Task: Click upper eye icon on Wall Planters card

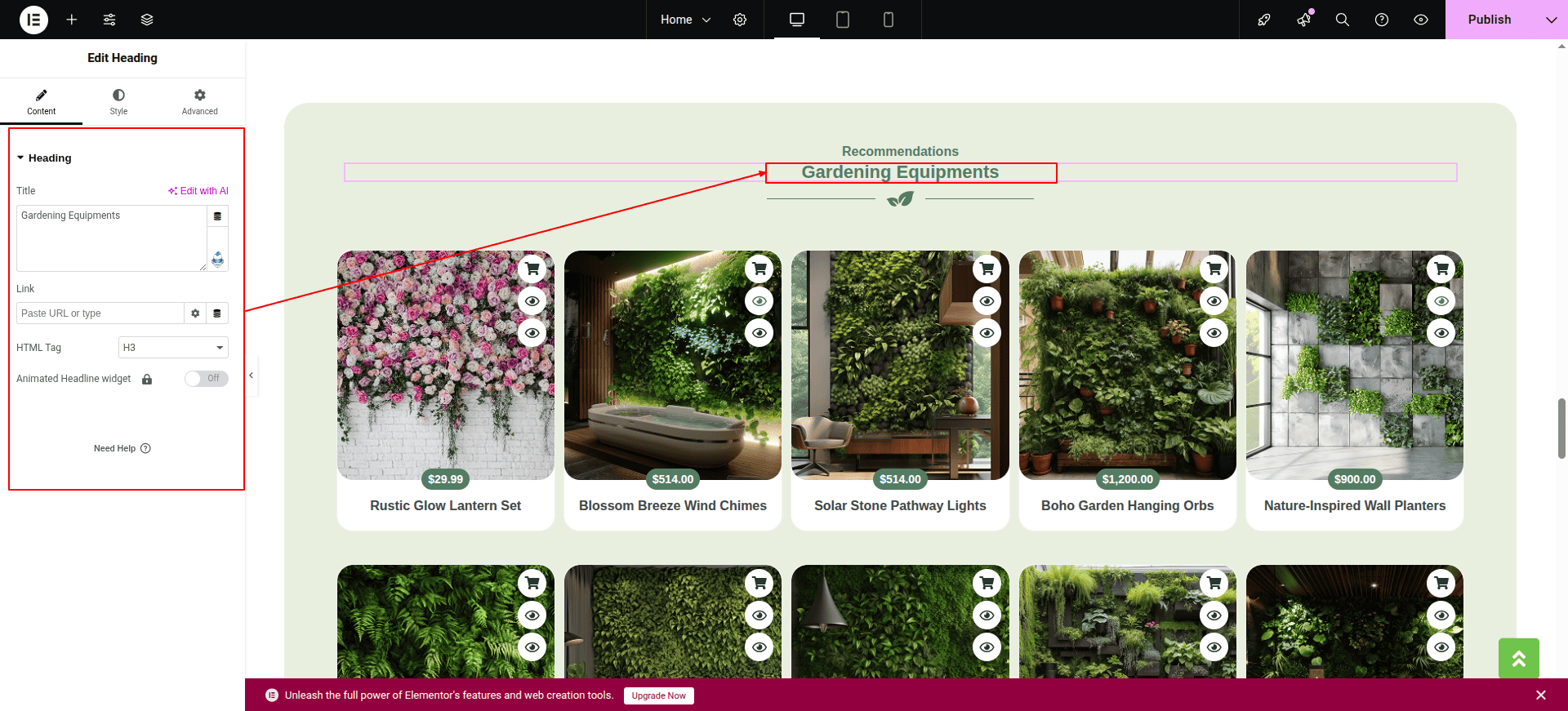Action: (1441, 301)
